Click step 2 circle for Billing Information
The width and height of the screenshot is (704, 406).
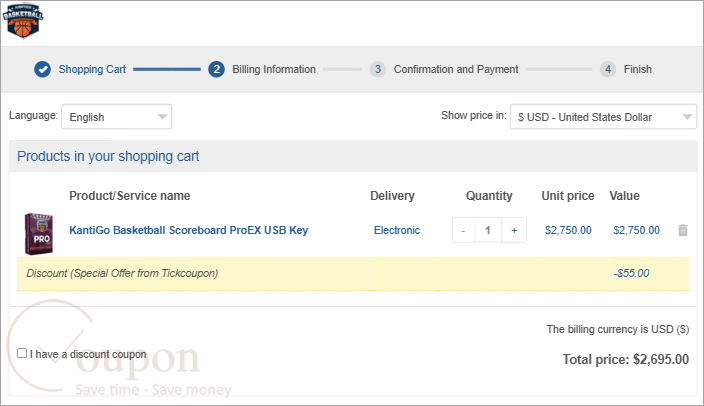(x=216, y=69)
